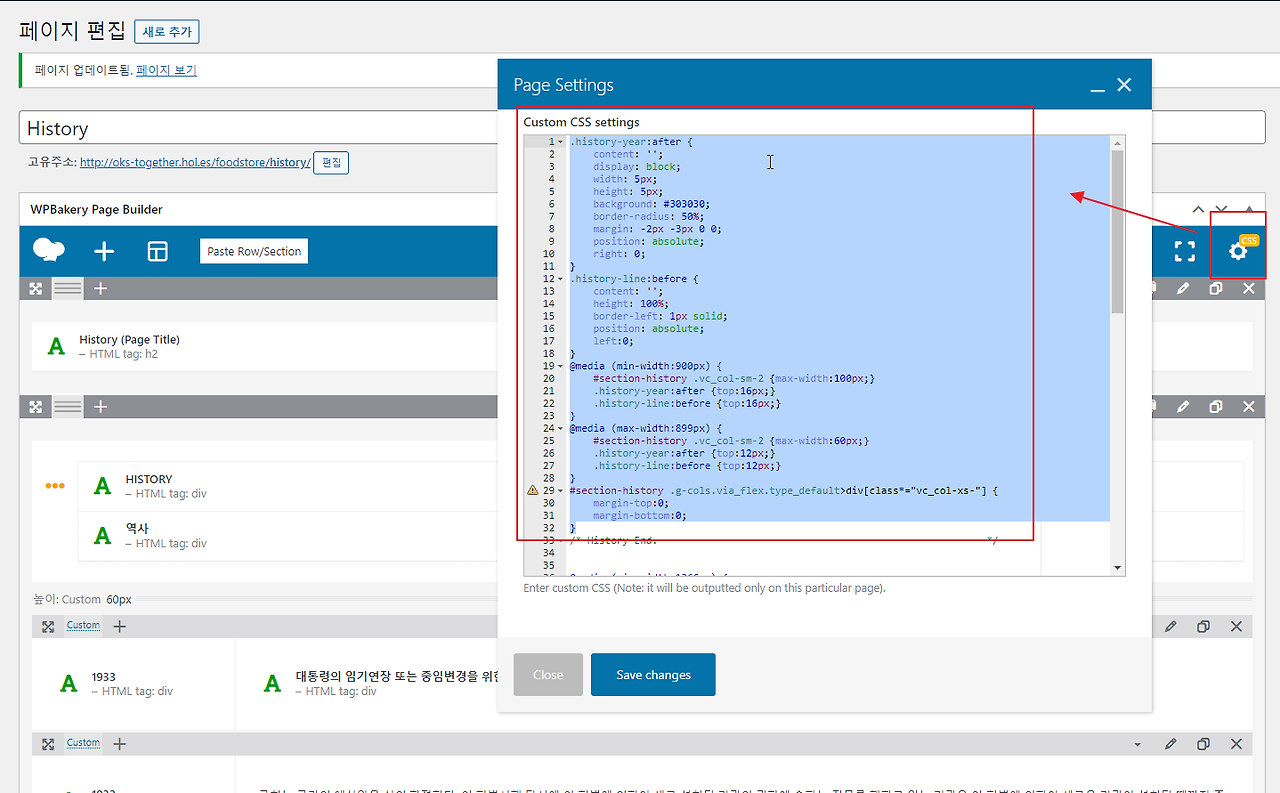Open the Templates panel icon
This screenshot has height=793, width=1280.
click(158, 251)
